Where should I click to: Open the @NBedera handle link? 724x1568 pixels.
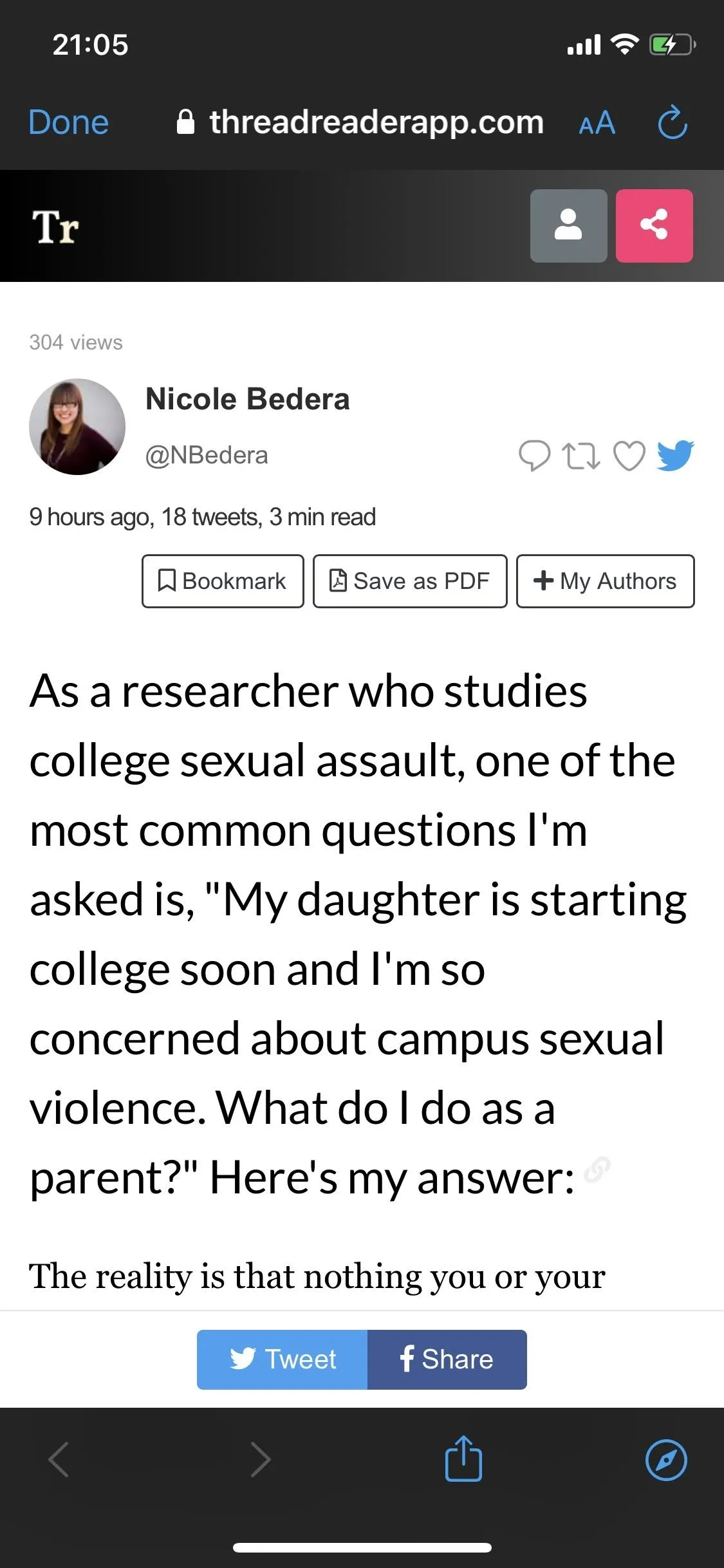pos(207,455)
